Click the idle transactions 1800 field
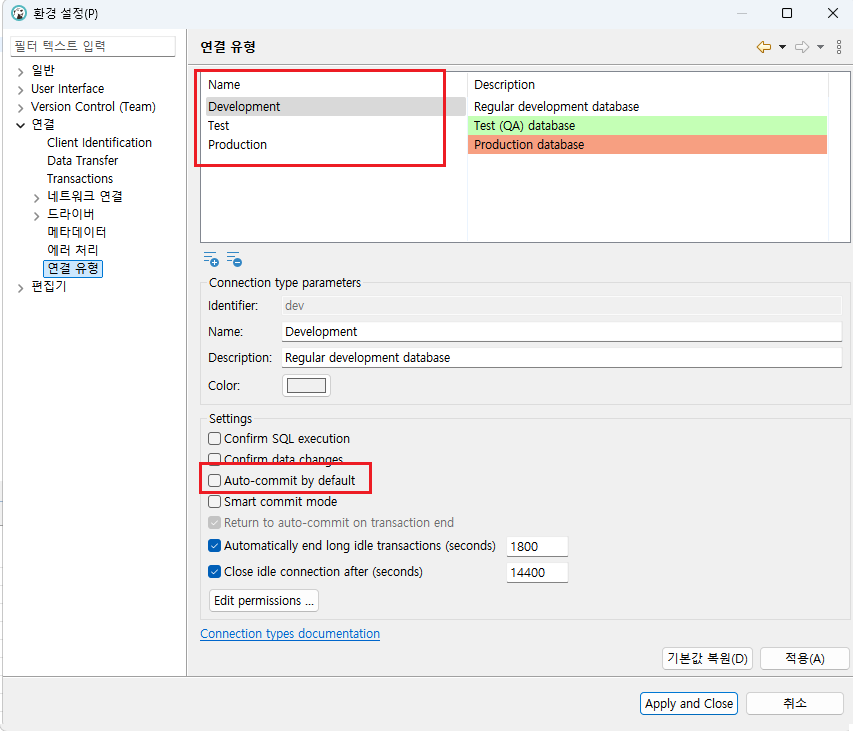This screenshot has width=853, height=731. (x=537, y=547)
